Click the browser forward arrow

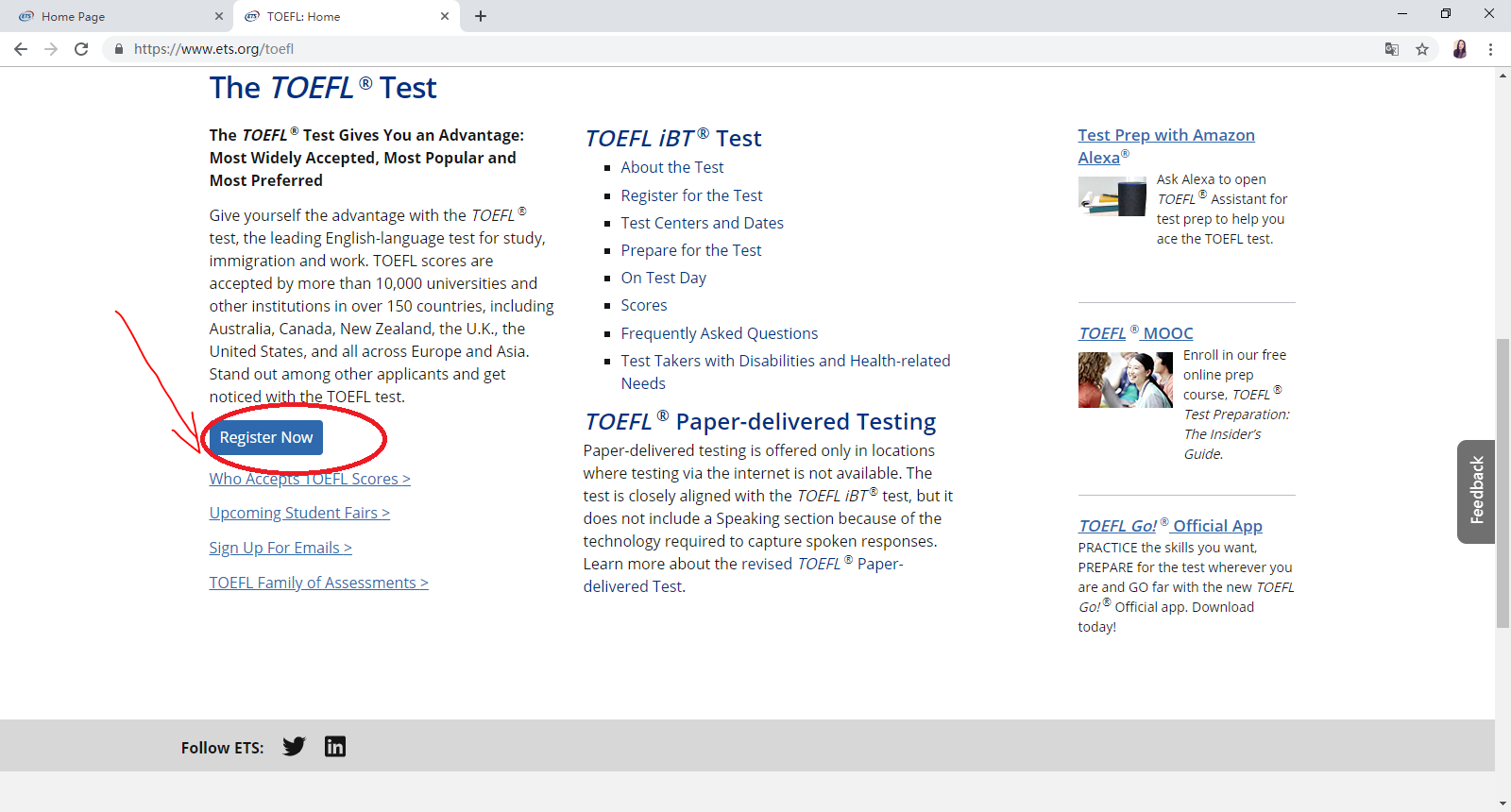coord(51,49)
